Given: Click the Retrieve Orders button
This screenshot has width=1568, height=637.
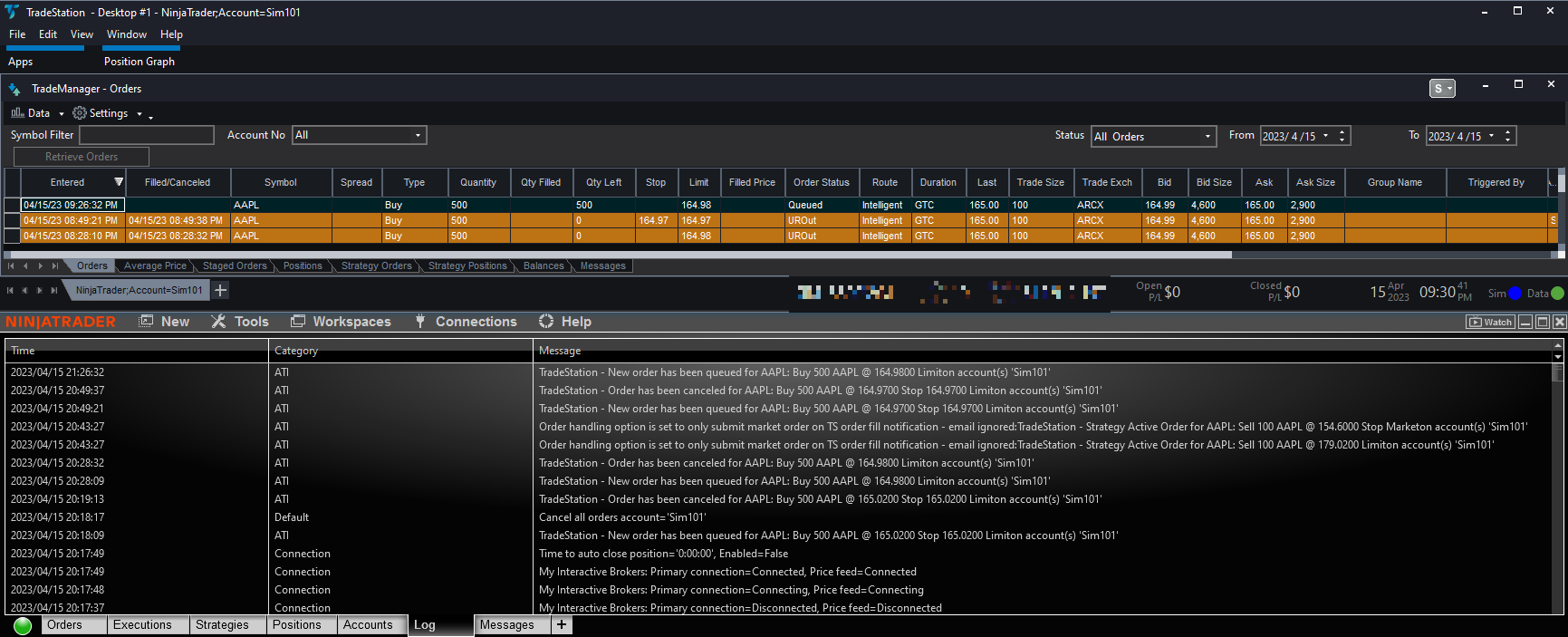Looking at the screenshot, I should coord(82,157).
